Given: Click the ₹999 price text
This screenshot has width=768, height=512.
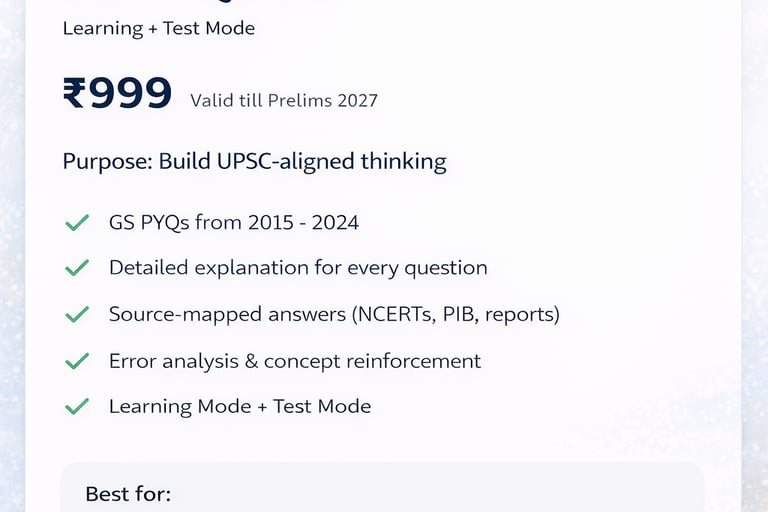Looking at the screenshot, I should pos(117,94).
